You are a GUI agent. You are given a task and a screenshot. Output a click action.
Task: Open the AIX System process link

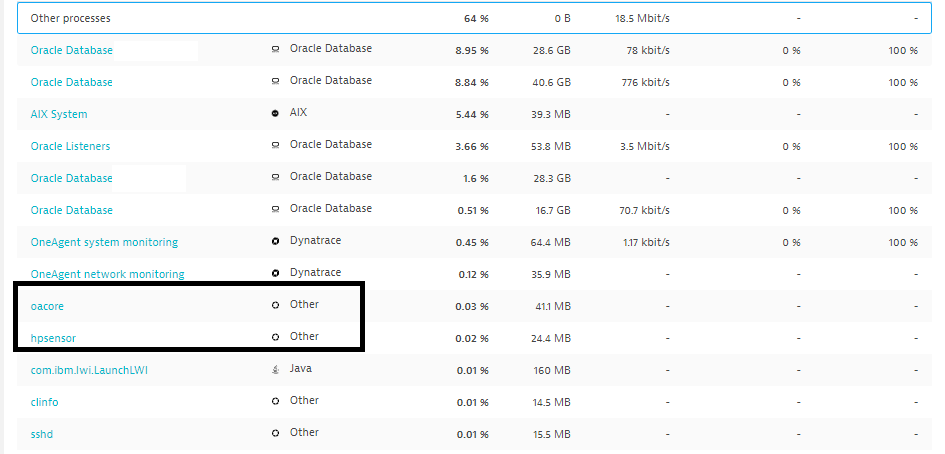point(59,114)
